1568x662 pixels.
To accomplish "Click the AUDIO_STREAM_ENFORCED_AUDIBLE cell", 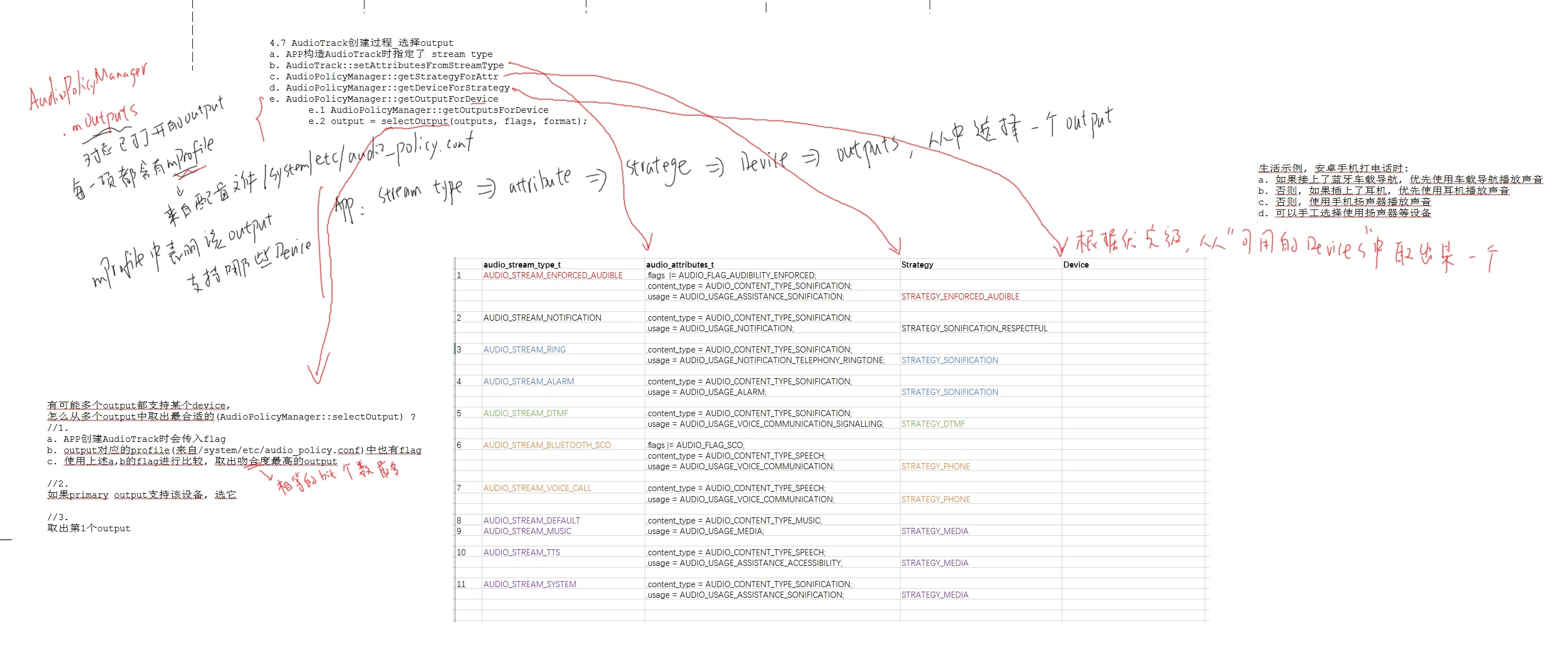I will (x=552, y=275).
